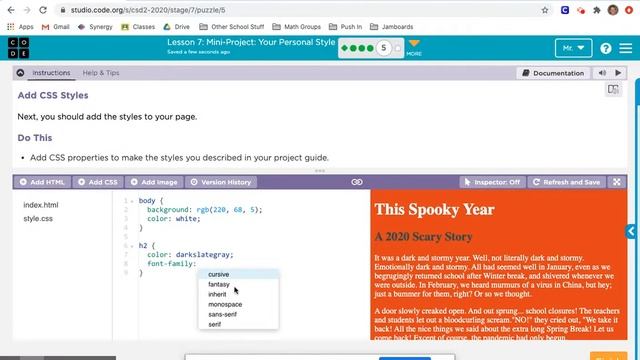Open Math Groups bookmark folder
The height and width of the screenshot is (360, 640).
296,27
